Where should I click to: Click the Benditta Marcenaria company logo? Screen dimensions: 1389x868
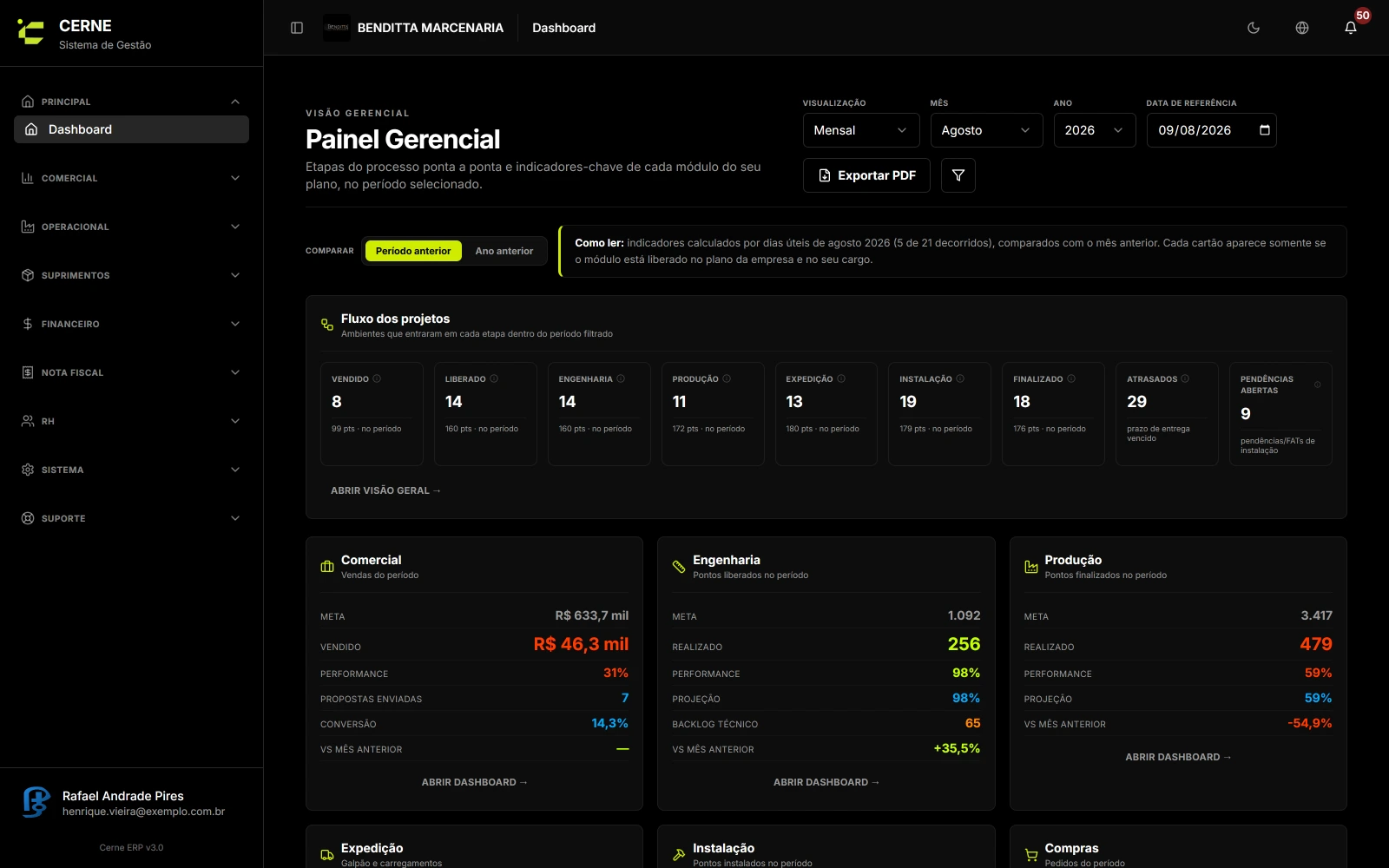pyautogui.click(x=337, y=28)
